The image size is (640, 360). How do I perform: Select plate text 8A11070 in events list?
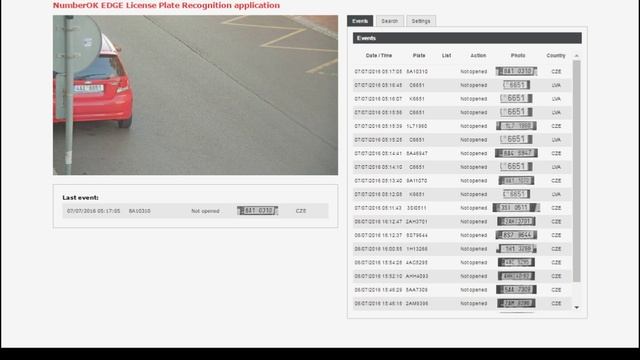(417, 181)
